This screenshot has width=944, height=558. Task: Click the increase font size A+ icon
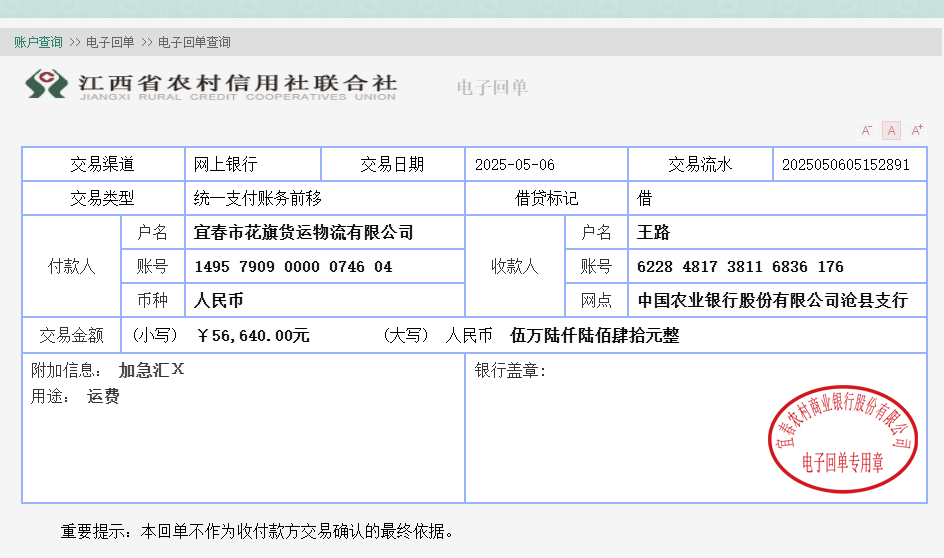pos(917,130)
